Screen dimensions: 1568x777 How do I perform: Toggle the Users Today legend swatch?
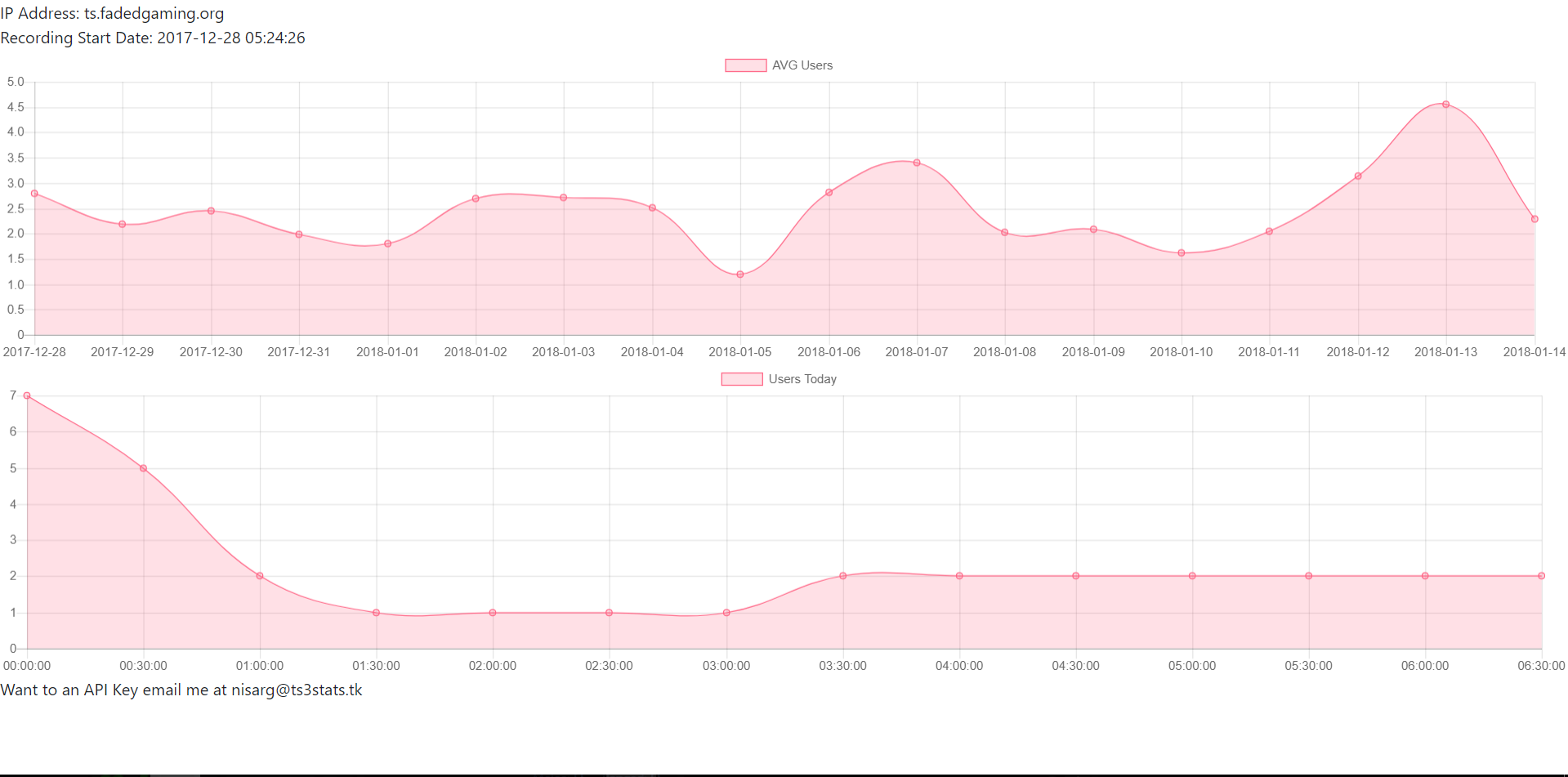point(742,379)
